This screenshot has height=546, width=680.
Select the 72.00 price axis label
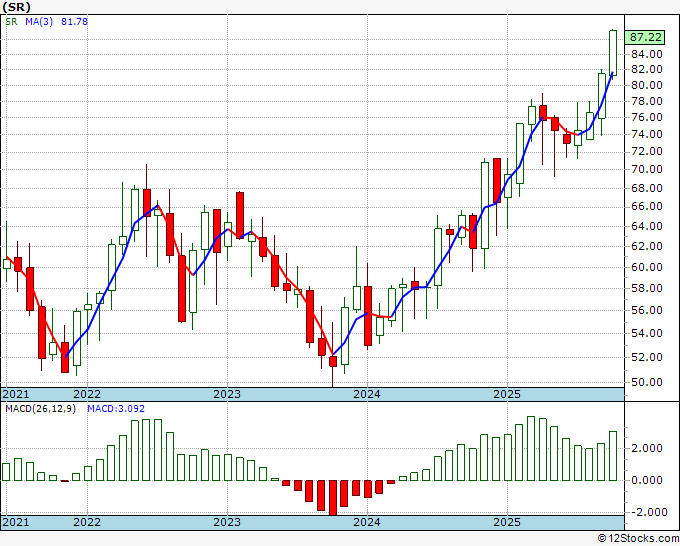point(646,151)
